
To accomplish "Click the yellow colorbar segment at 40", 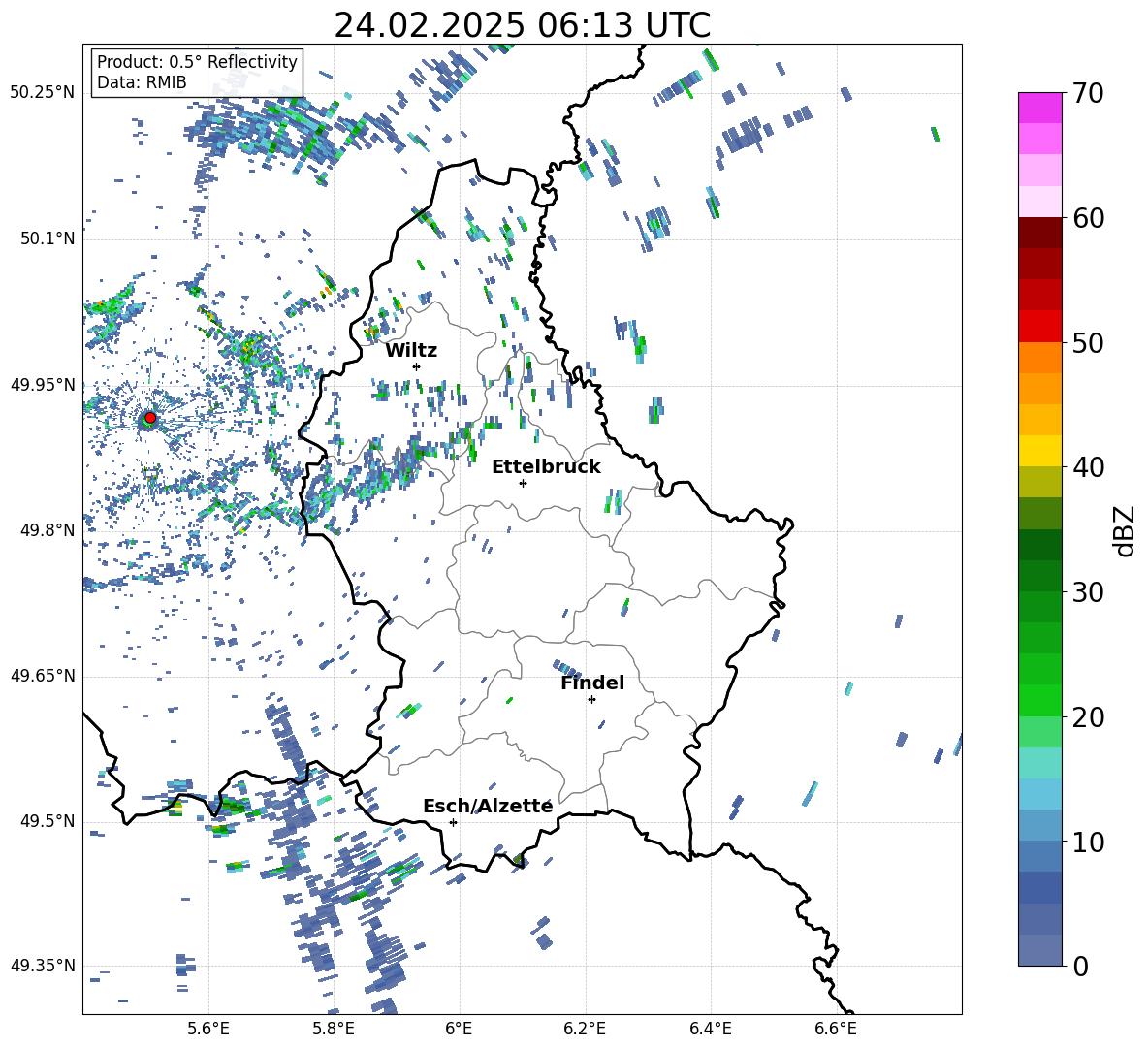I will 1039,451.
